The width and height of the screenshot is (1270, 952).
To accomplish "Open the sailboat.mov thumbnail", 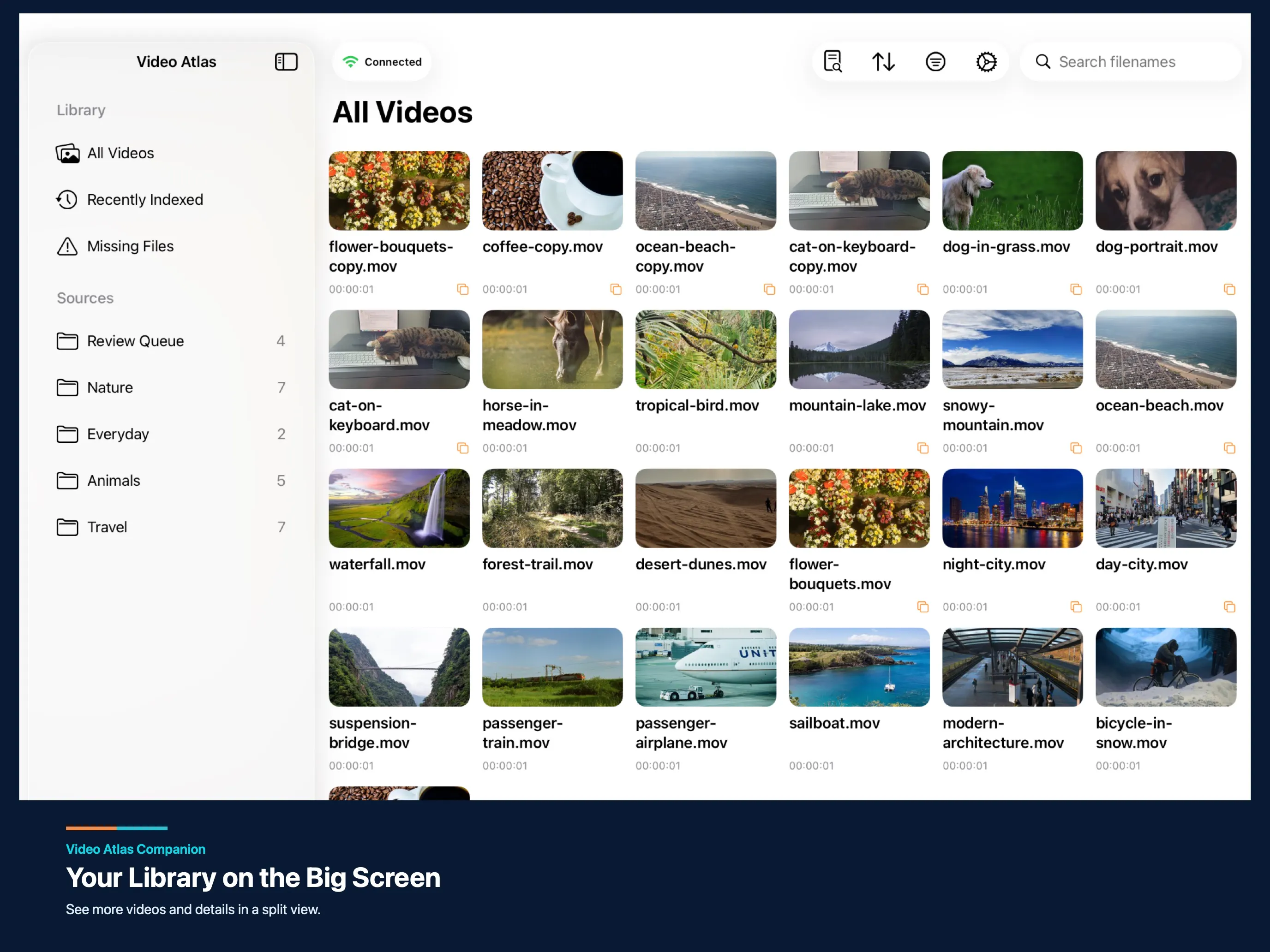I will pyautogui.click(x=859, y=667).
